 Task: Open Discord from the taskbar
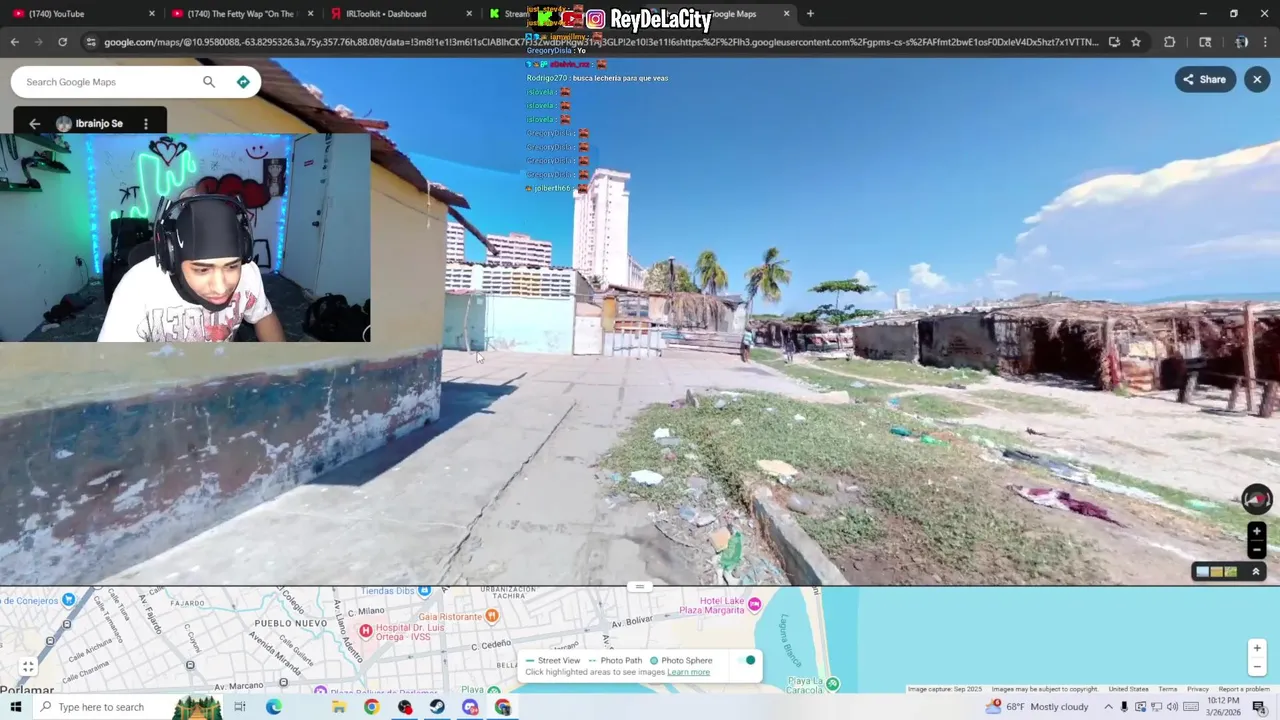[x=470, y=707]
